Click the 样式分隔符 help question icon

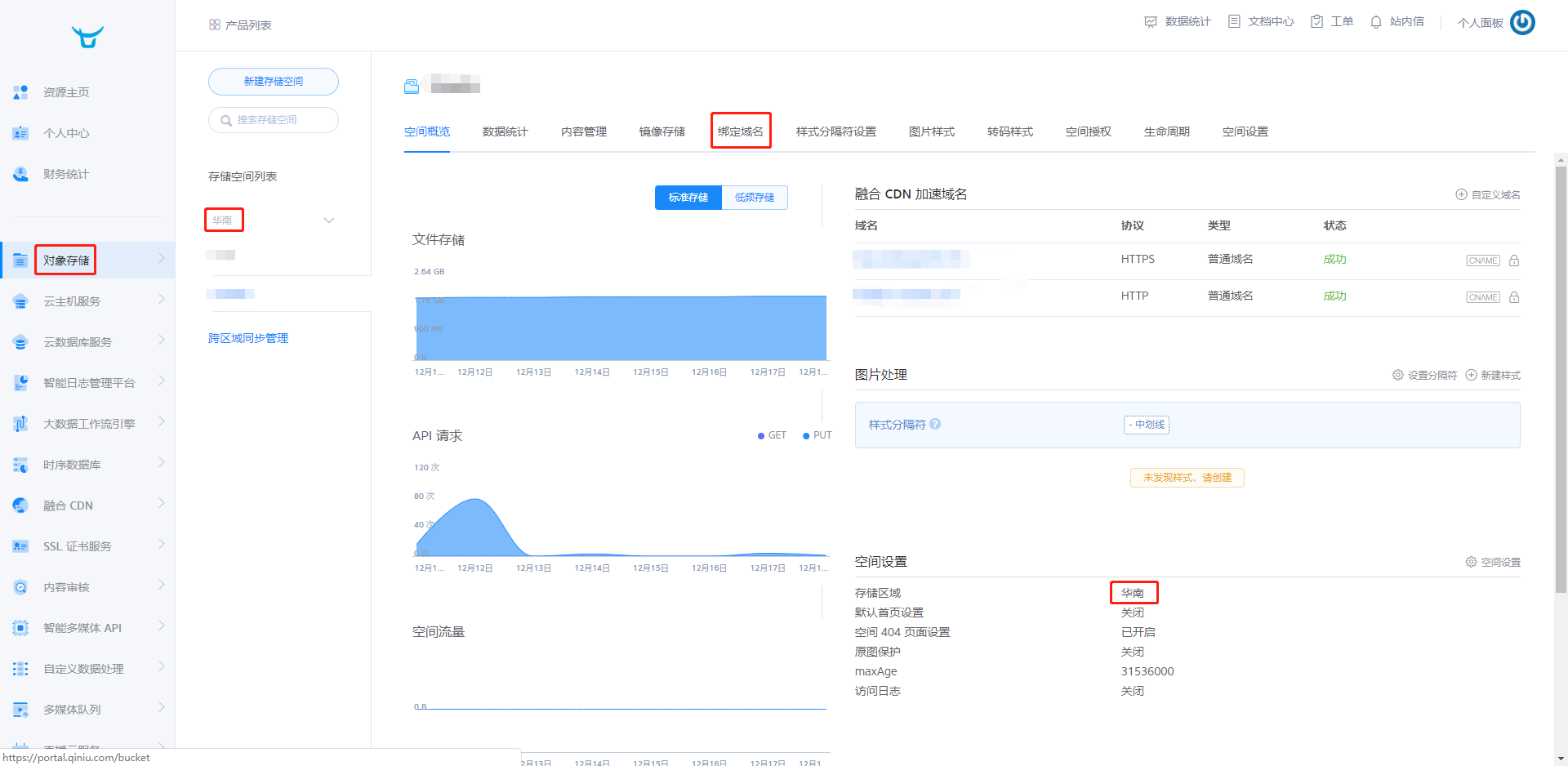click(935, 424)
